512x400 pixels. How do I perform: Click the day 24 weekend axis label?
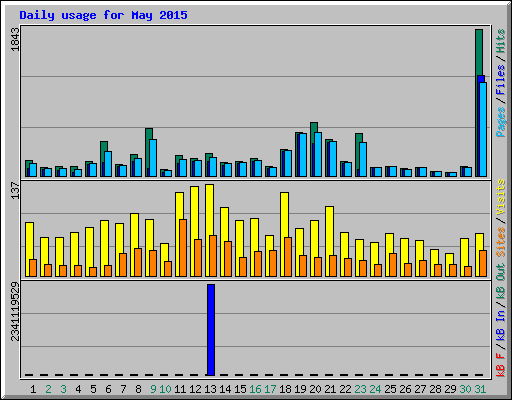[375, 389]
